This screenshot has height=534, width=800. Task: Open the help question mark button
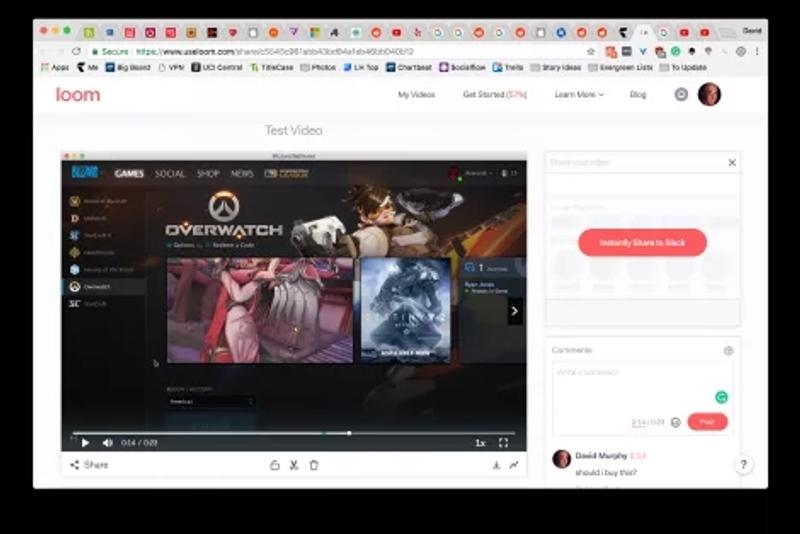point(743,465)
